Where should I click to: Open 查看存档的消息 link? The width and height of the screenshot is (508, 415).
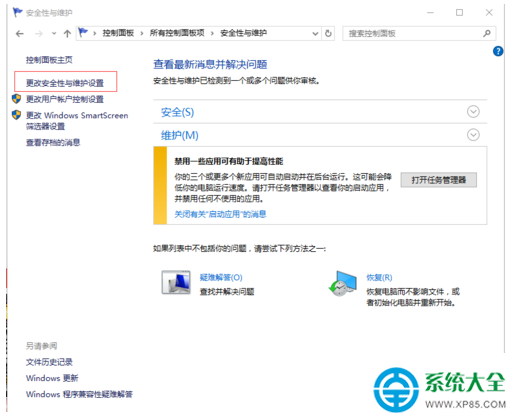click(x=53, y=142)
